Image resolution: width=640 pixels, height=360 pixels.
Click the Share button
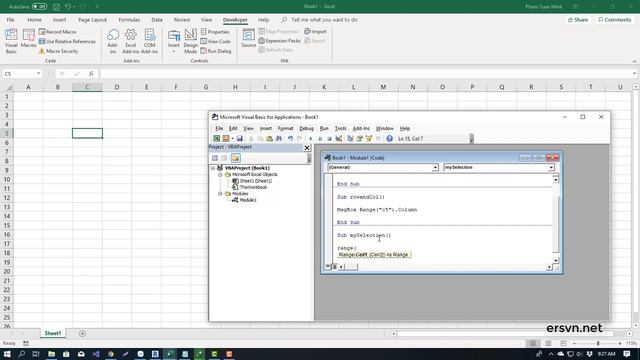pos(578,20)
